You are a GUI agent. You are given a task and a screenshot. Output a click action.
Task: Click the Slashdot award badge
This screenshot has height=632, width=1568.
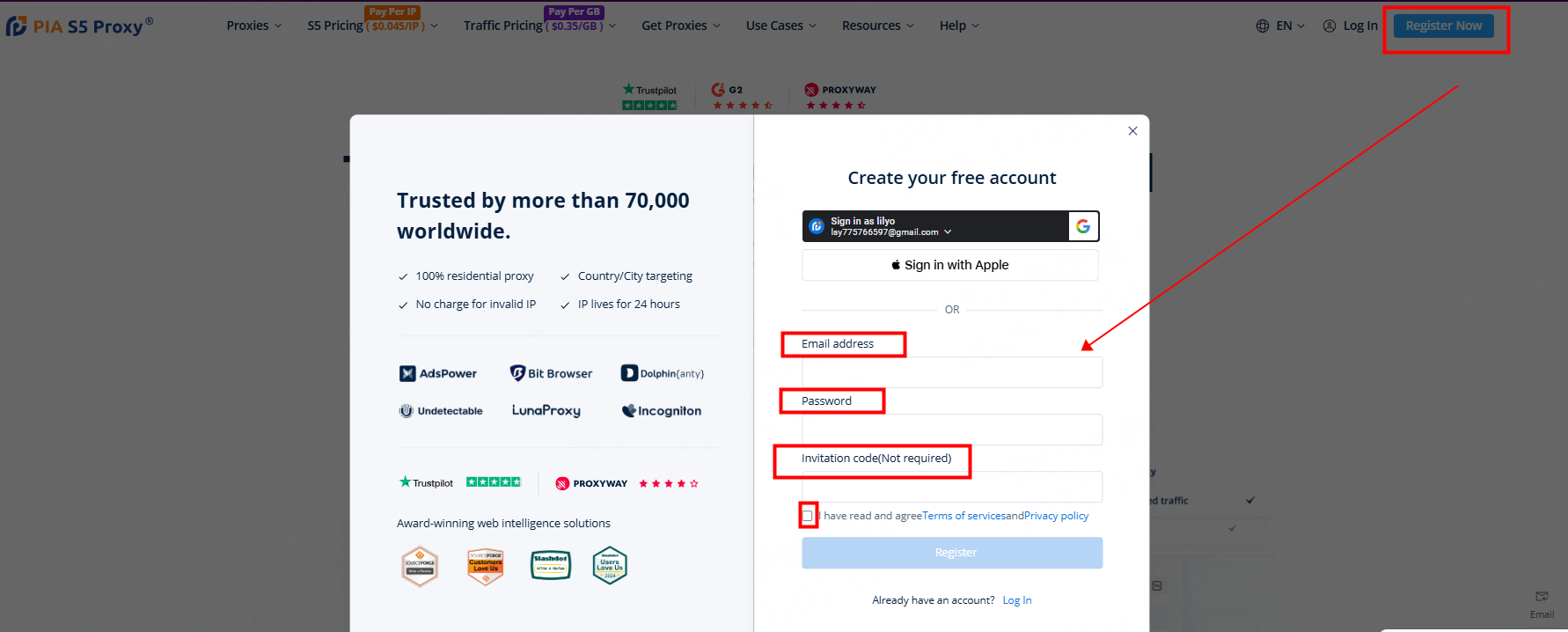tap(551, 565)
